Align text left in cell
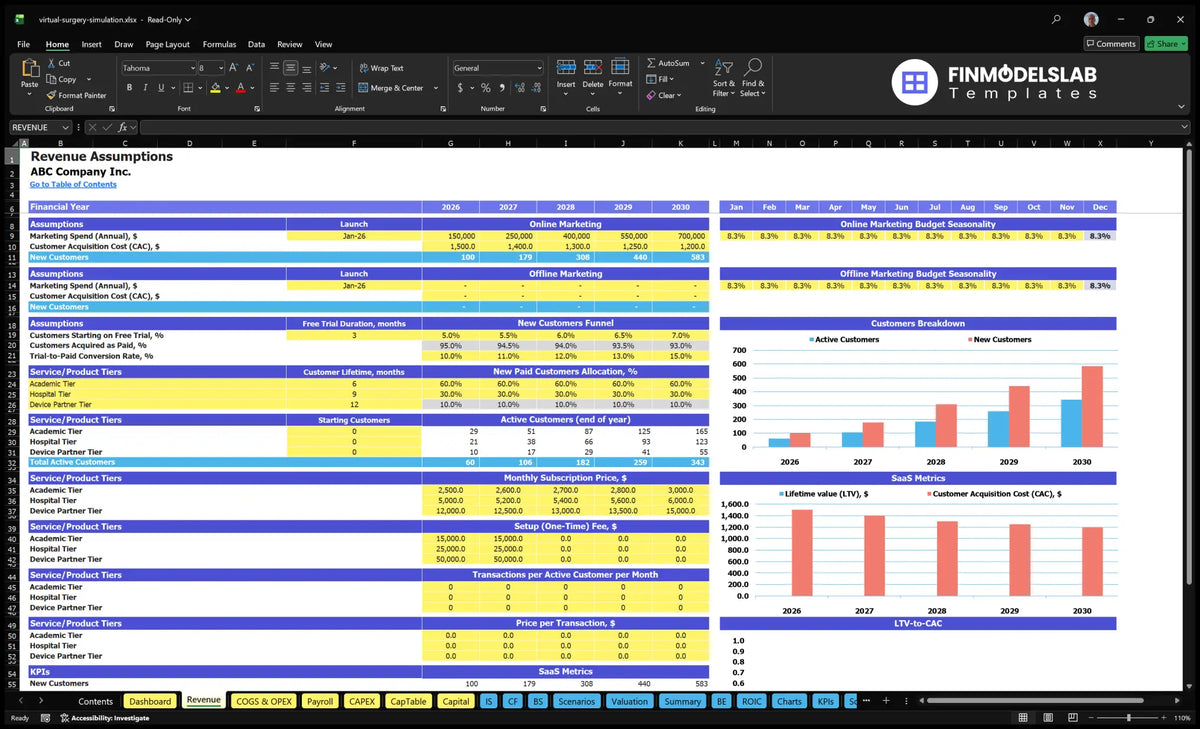 [274, 88]
